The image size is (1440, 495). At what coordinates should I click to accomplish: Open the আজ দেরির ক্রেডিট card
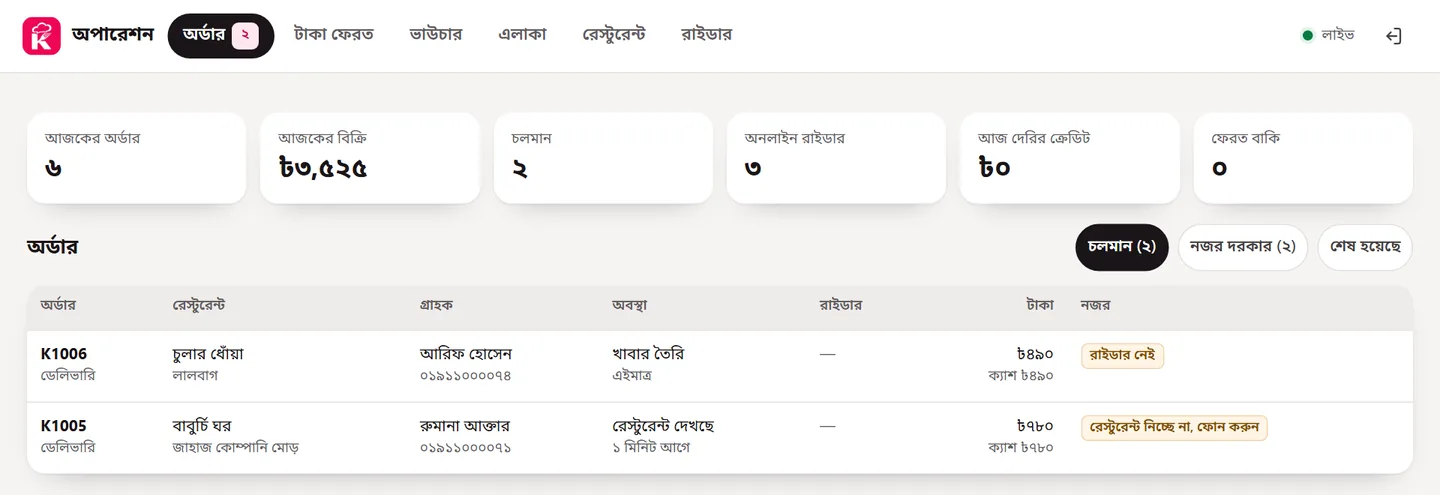1070,158
